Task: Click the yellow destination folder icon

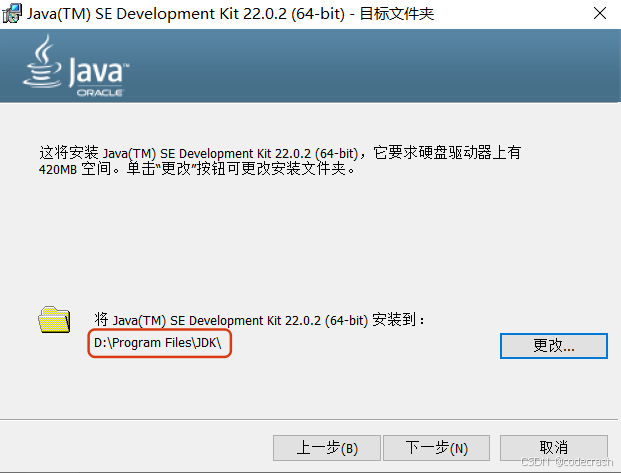Action: (54, 319)
